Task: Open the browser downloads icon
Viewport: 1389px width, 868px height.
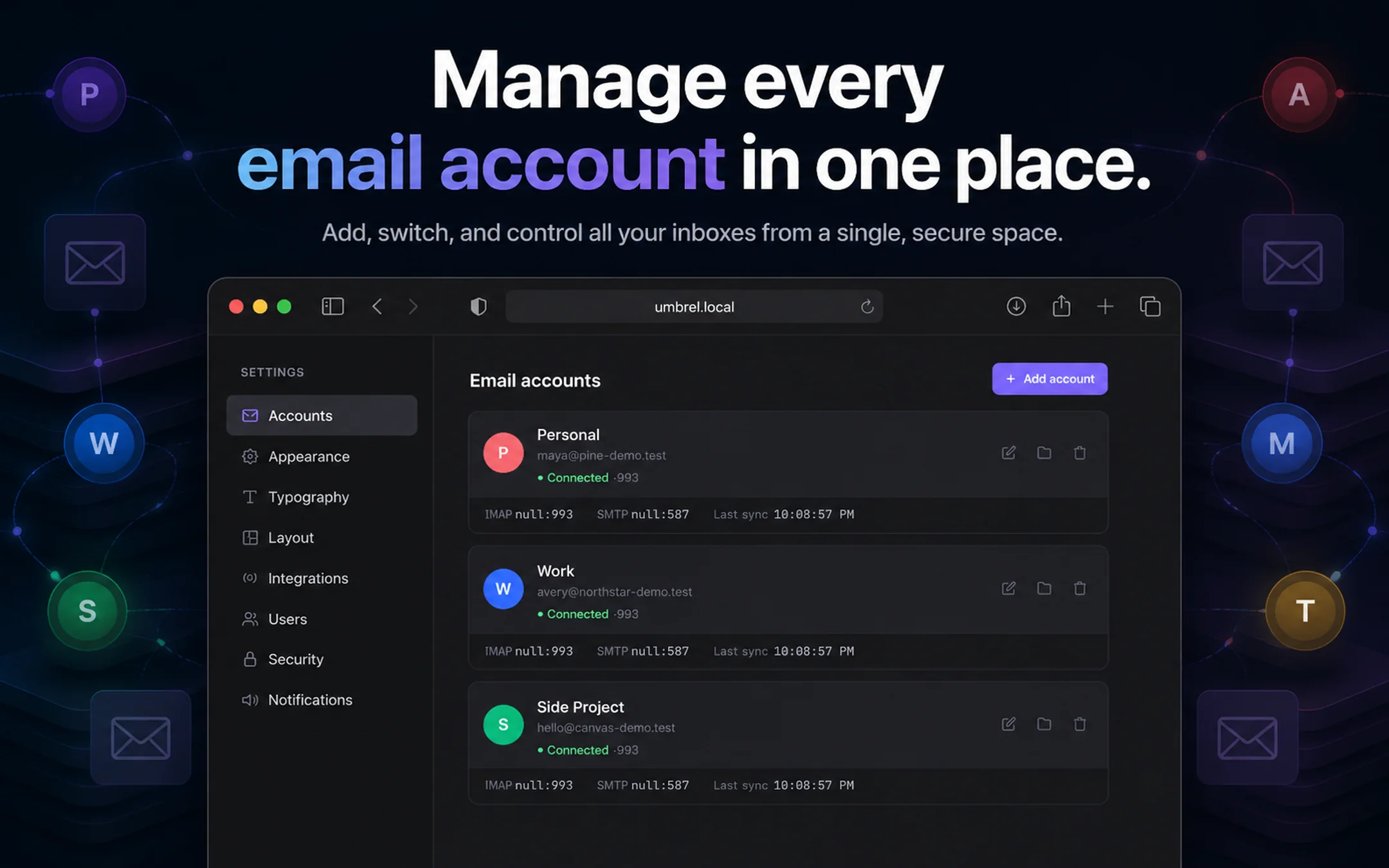Action: tap(1016, 306)
